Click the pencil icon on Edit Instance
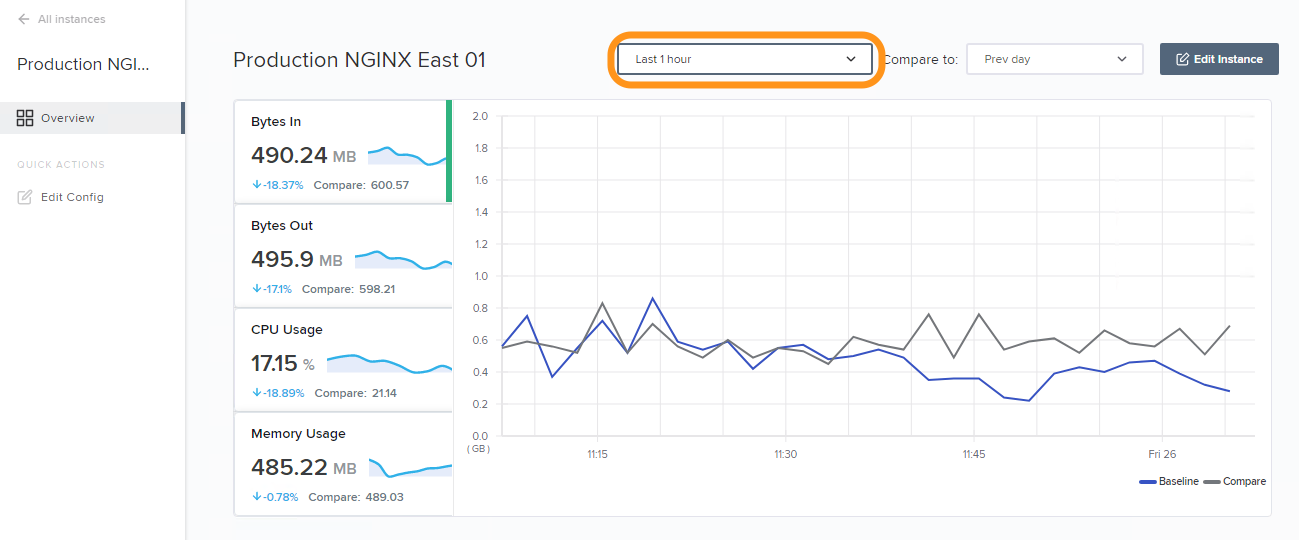Image resolution: width=1299 pixels, height=540 pixels. coord(1182,59)
